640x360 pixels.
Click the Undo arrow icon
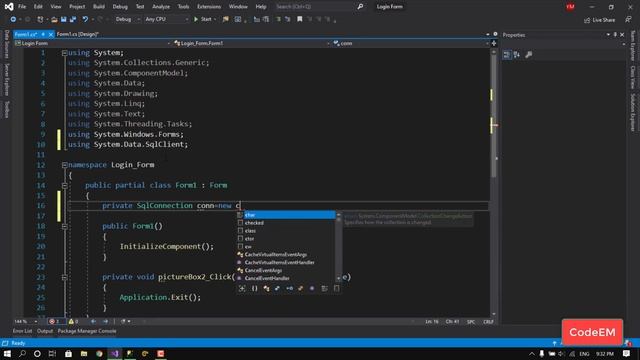tap(85, 19)
